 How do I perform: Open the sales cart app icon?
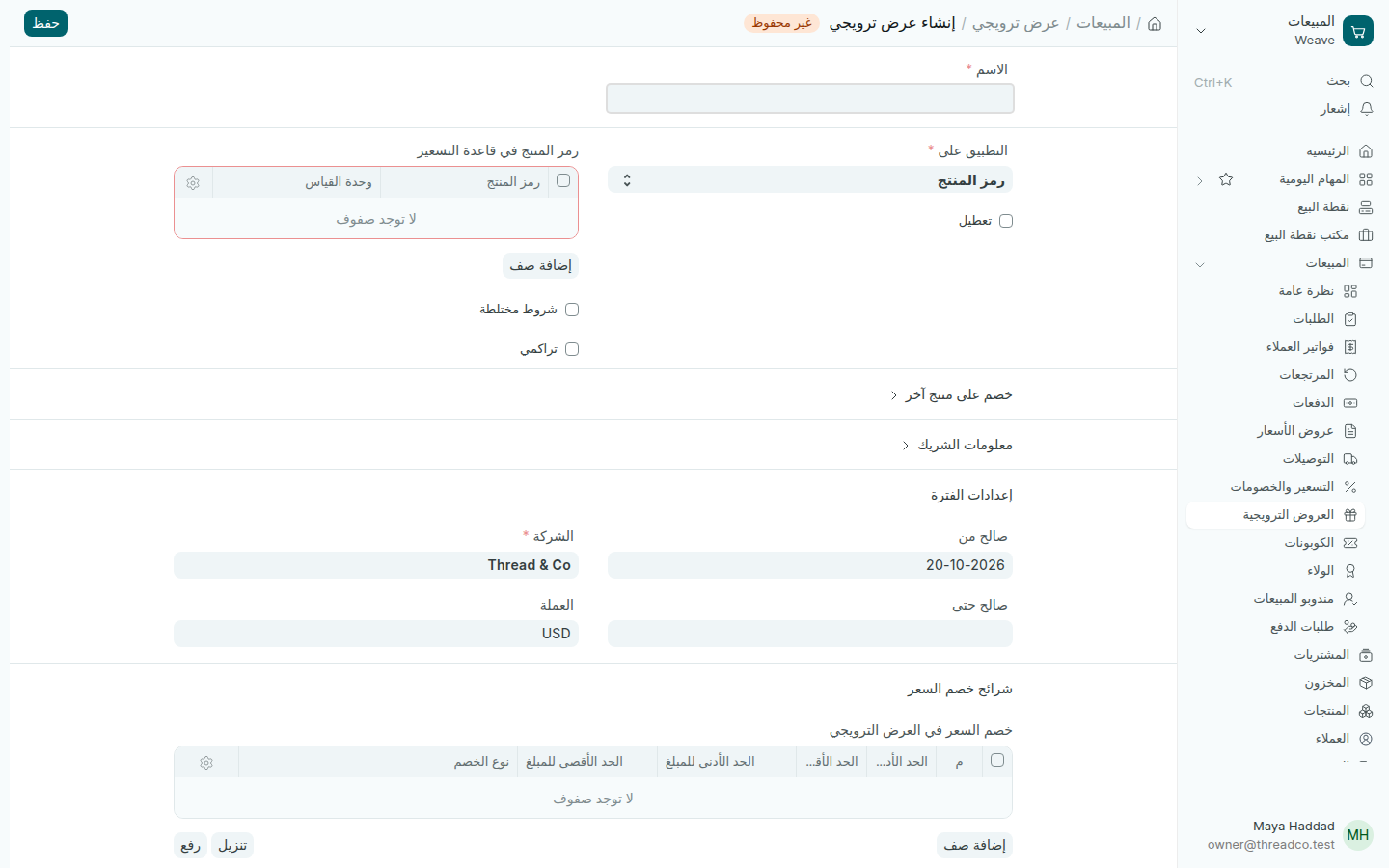point(1358,31)
